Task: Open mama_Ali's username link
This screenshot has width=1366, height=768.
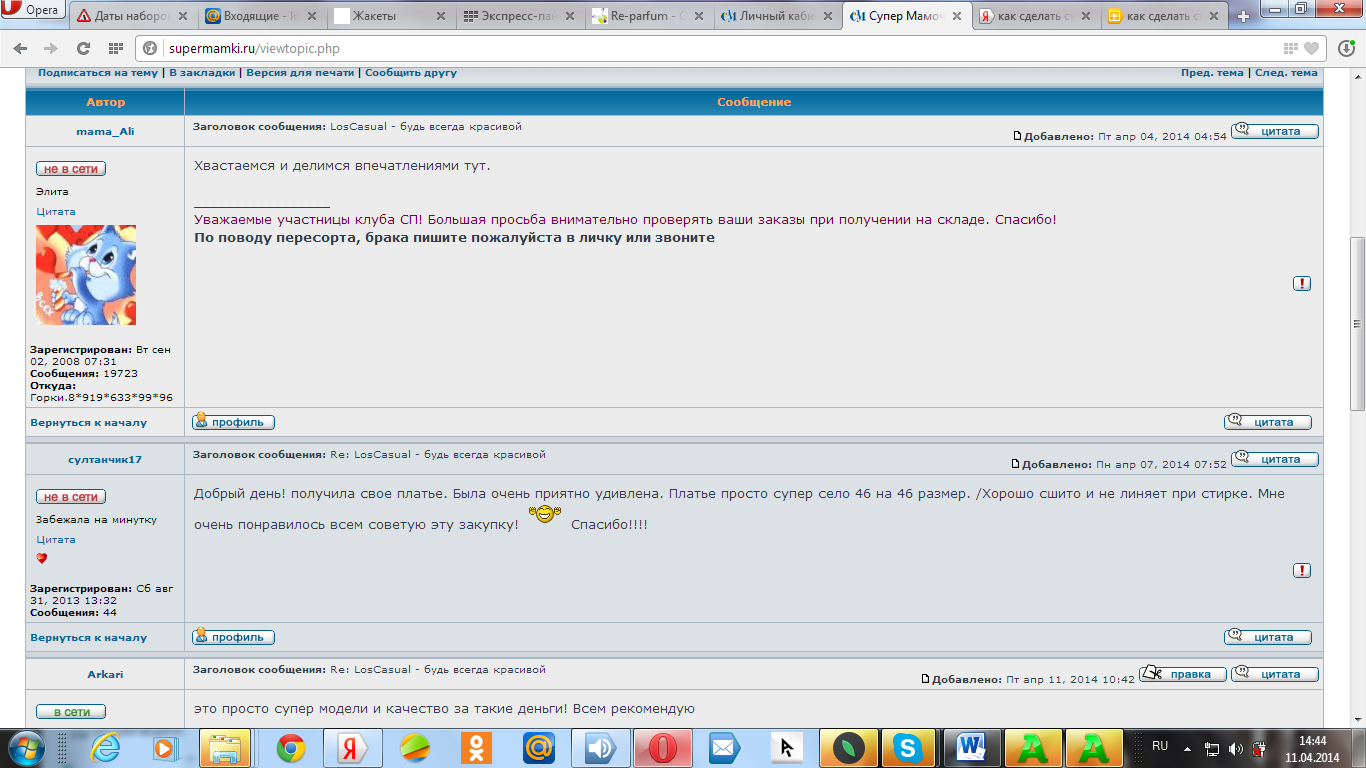Action: point(105,132)
